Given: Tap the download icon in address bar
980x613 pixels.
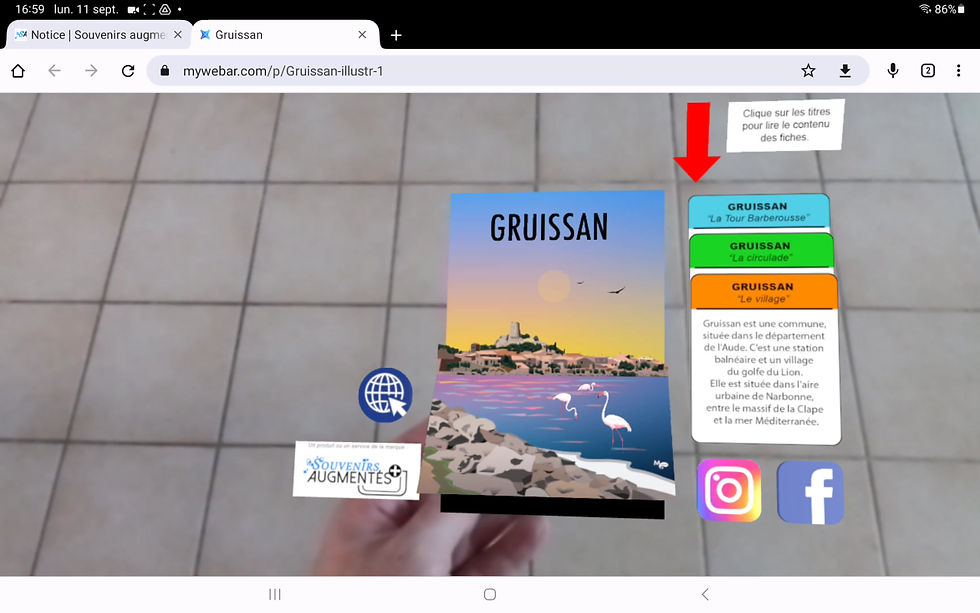Looking at the screenshot, I should pos(845,71).
